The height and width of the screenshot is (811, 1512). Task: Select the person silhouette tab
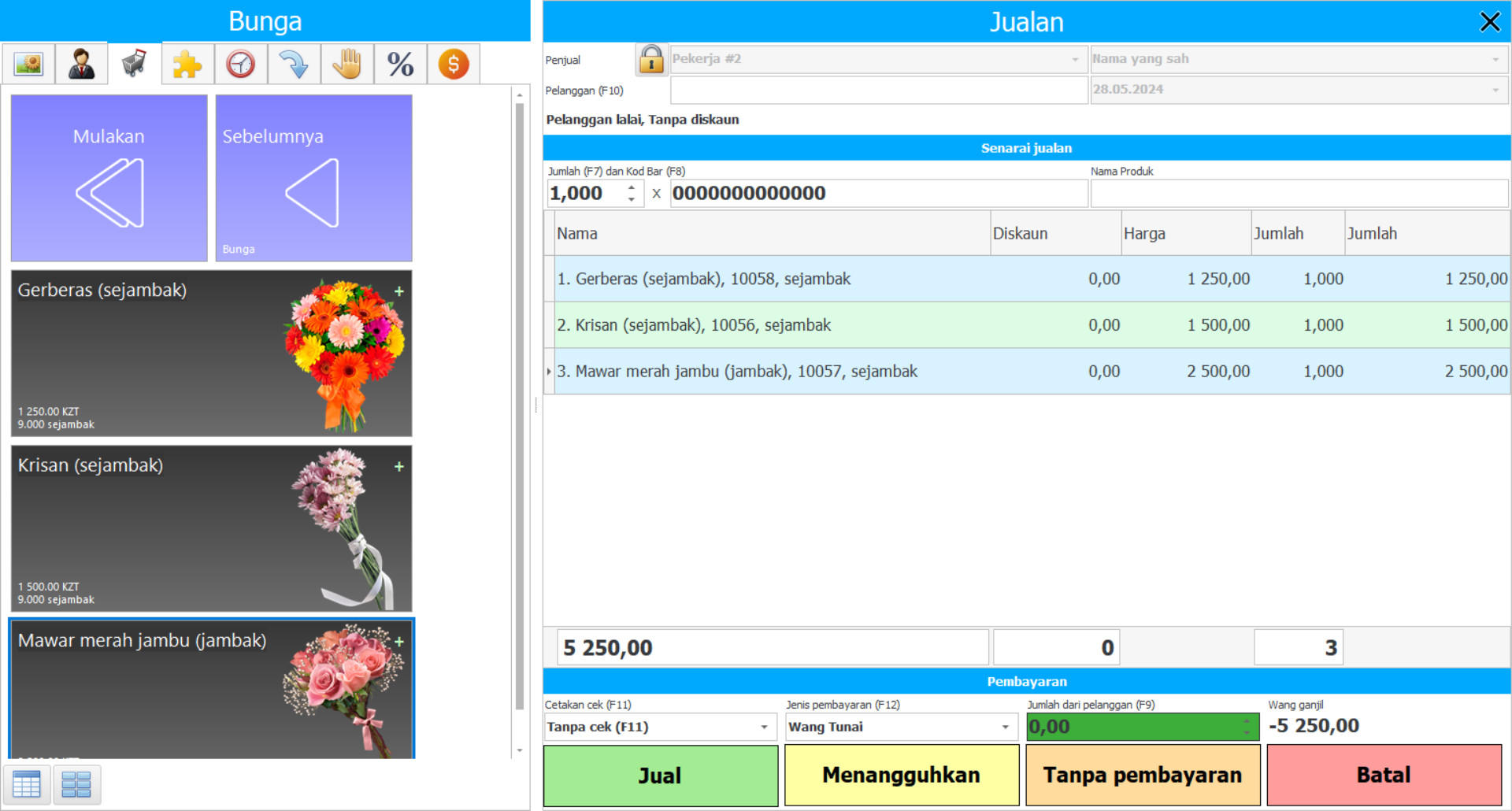click(x=81, y=63)
